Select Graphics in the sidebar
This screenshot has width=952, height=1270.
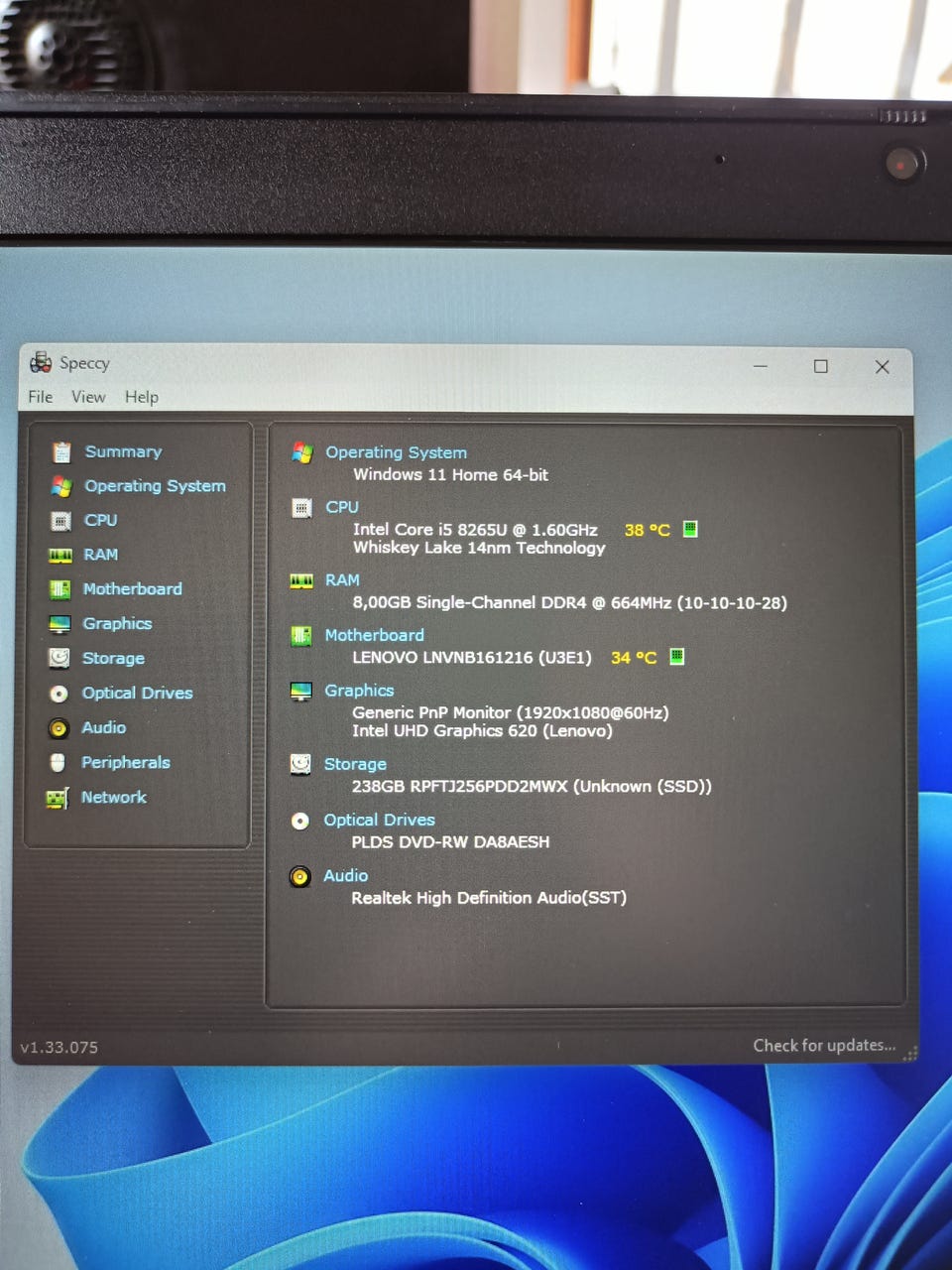117,623
